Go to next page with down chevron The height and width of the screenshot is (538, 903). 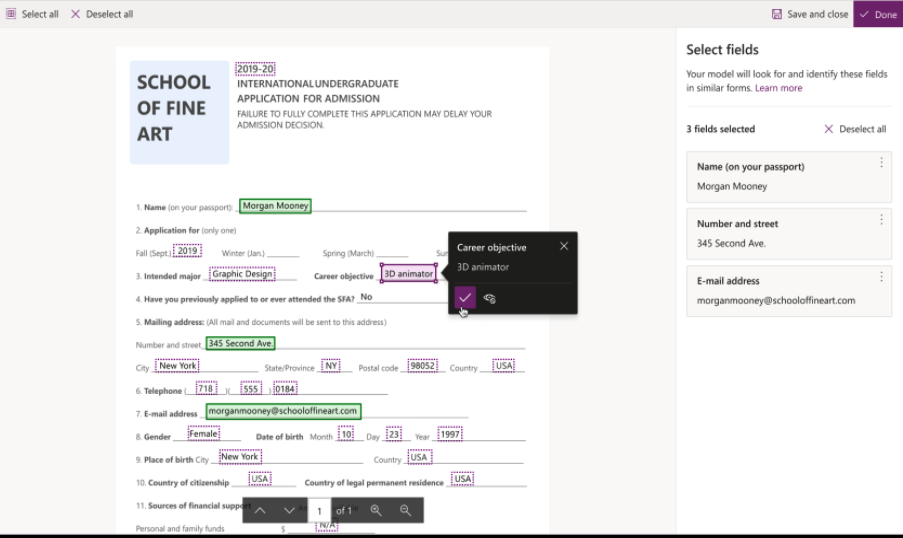coord(289,510)
